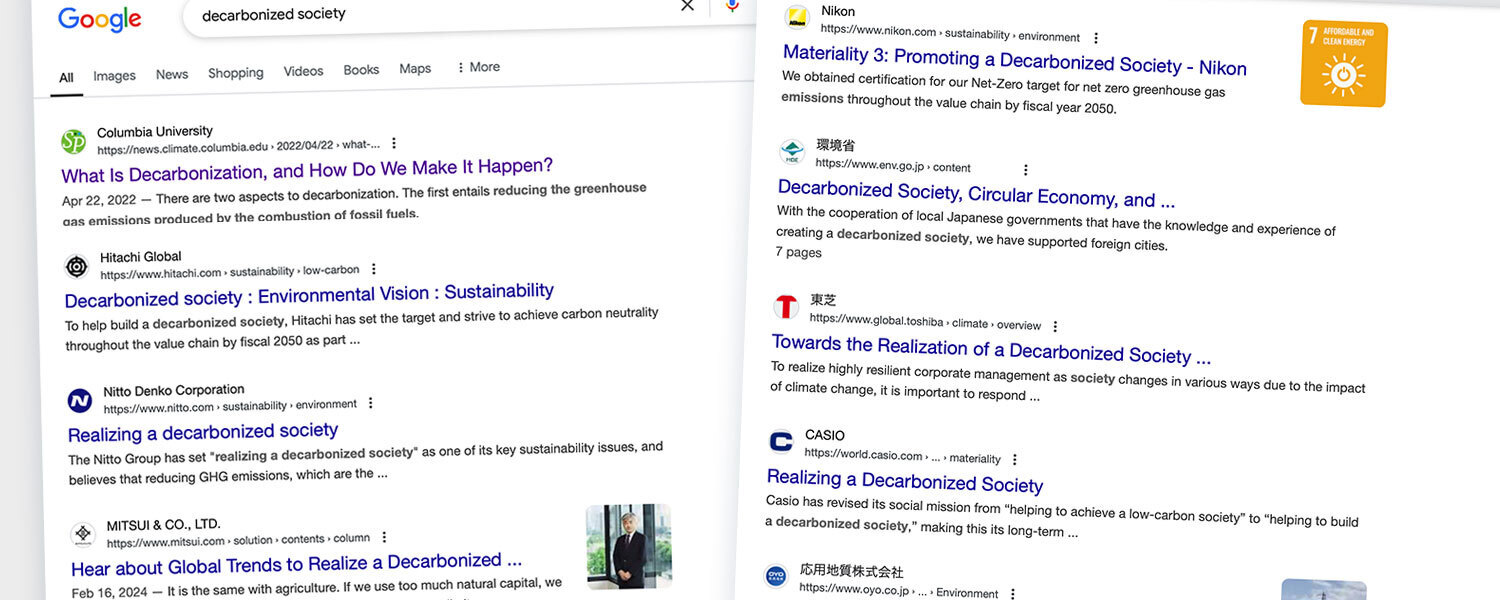Click the CASIO favicon
The width and height of the screenshot is (1500, 600).
(x=781, y=441)
